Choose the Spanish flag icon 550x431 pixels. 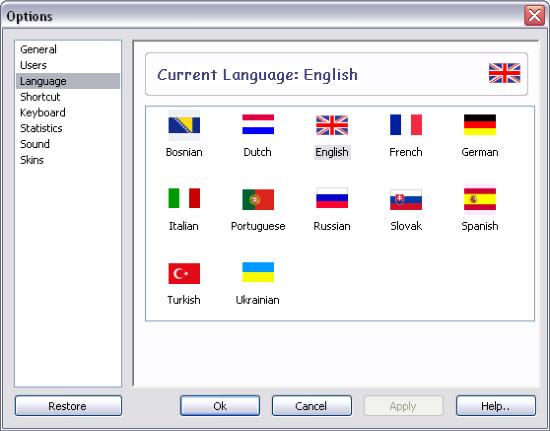pos(480,199)
